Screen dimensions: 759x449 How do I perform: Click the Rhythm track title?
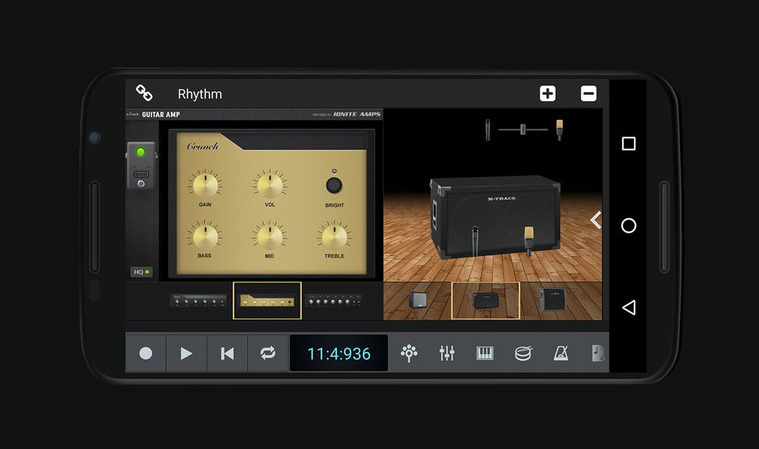pyautogui.click(x=200, y=94)
